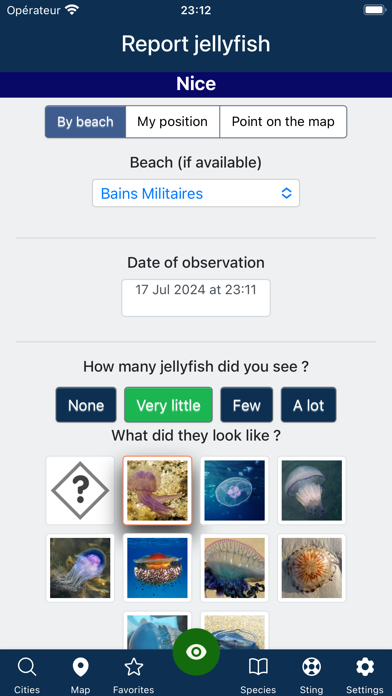Select the unknown species question mark icon
392x696 pixels.
pyautogui.click(x=80, y=490)
